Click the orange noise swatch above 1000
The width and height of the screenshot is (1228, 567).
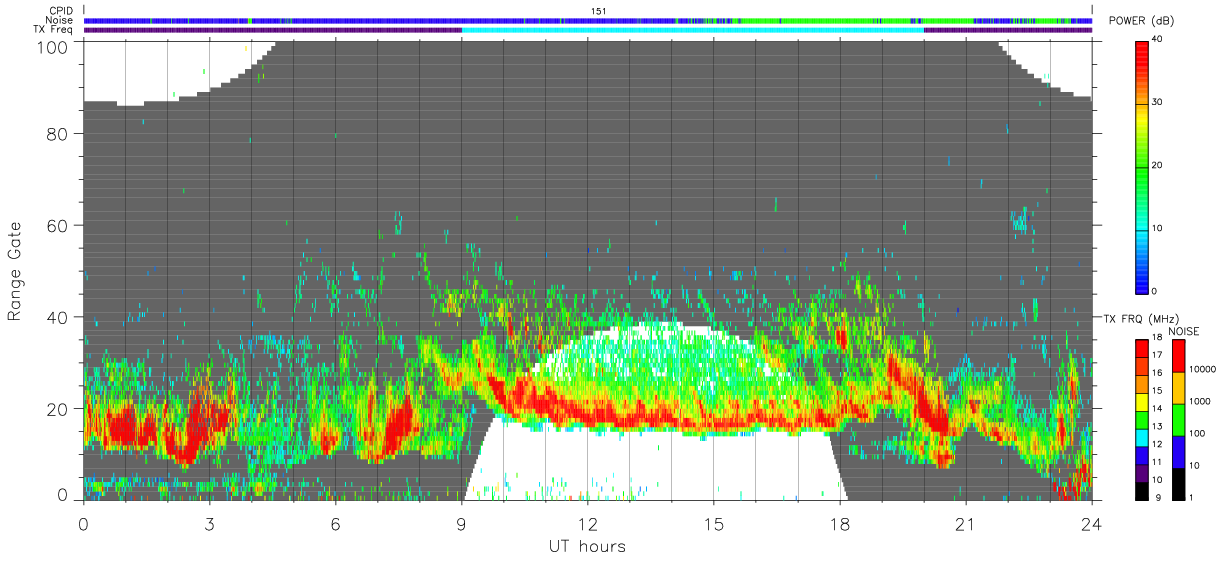coord(1178,388)
